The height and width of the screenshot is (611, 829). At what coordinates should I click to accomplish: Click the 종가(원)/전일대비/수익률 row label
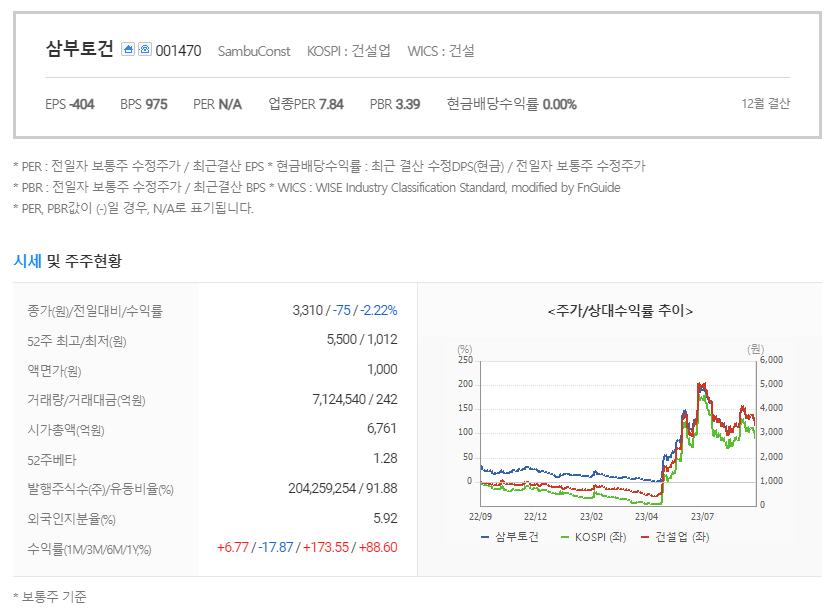[x=95, y=311]
